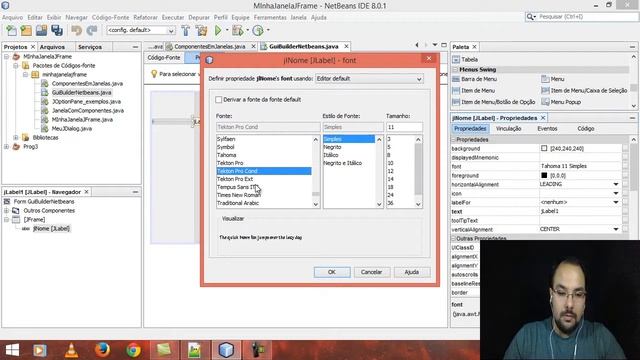Screen dimensions: 640x360
Task: Select the Menu palette item
Action: pos(553,79)
